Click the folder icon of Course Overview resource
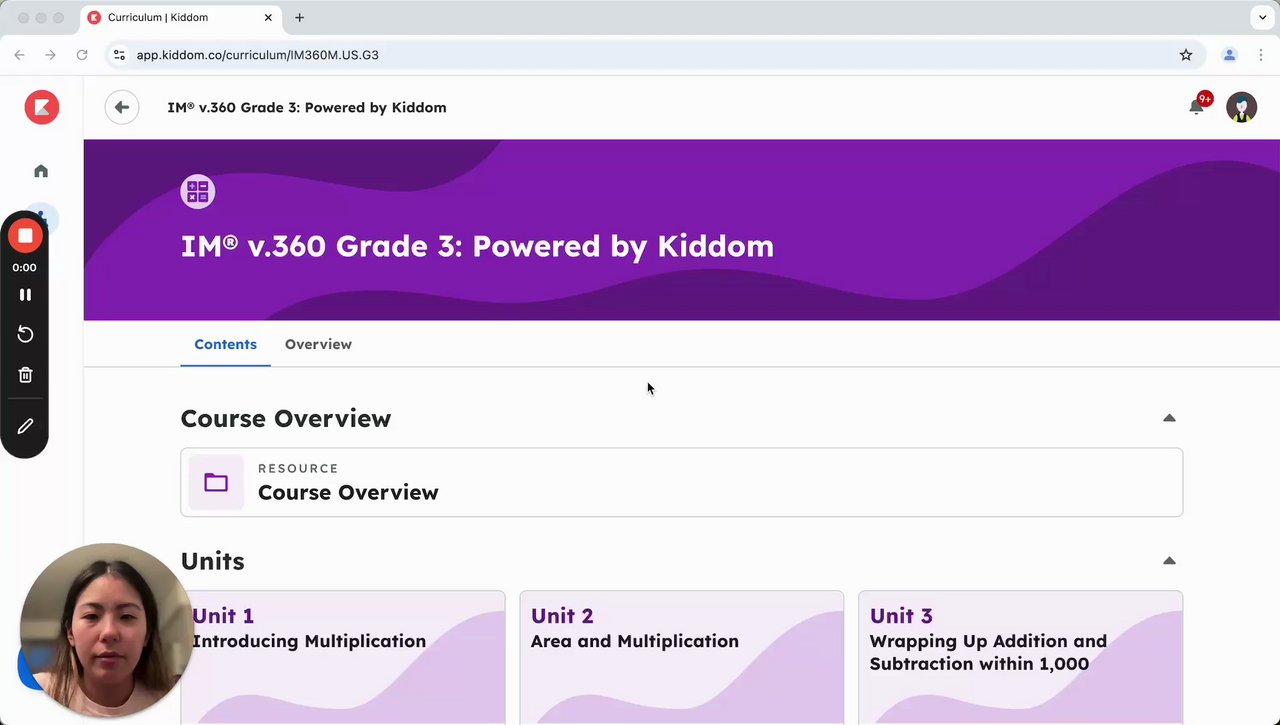The width and height of the screenshot is (1280, 725). point(216,483)
